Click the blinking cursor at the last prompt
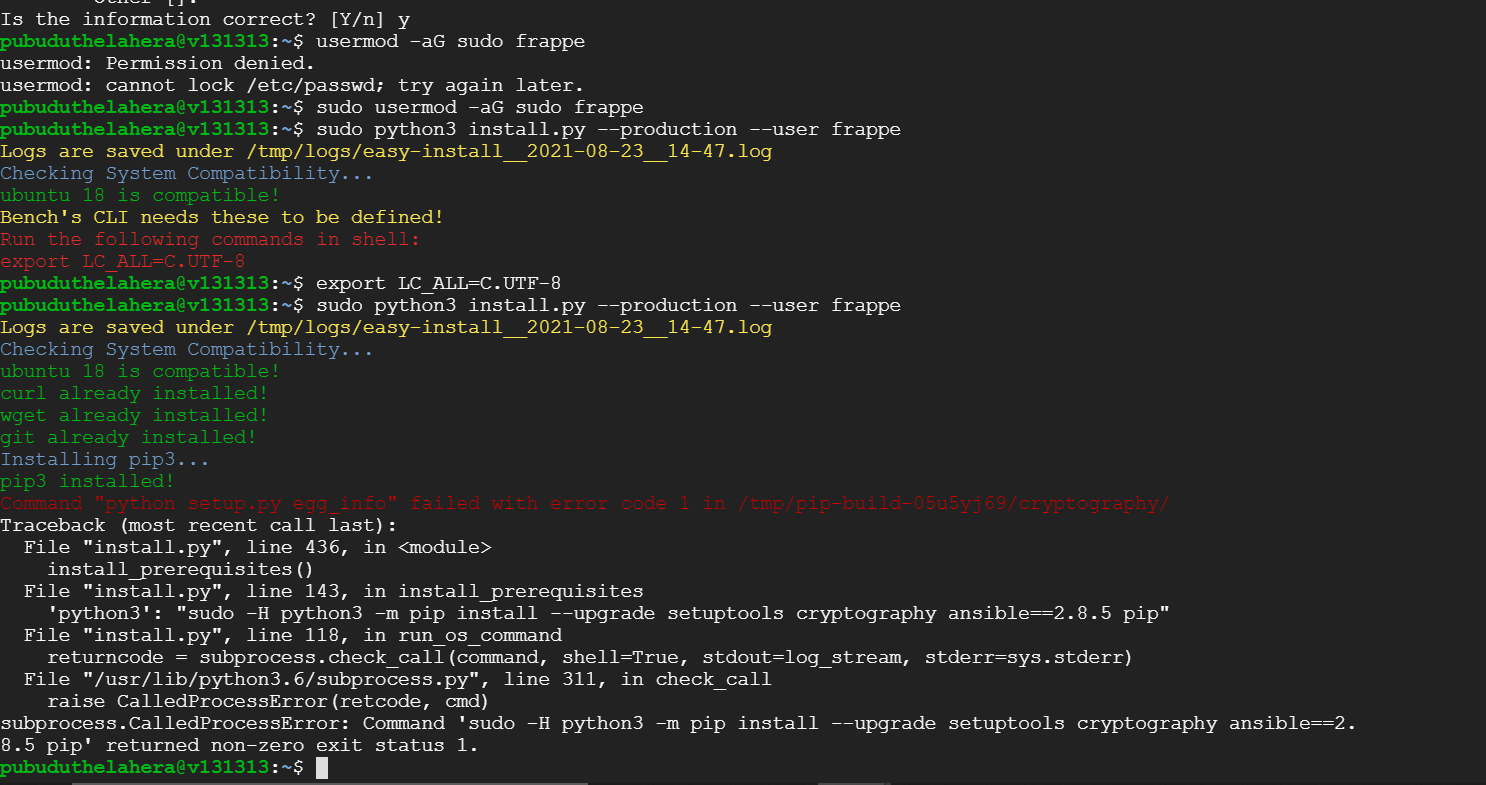 point(322,767)
